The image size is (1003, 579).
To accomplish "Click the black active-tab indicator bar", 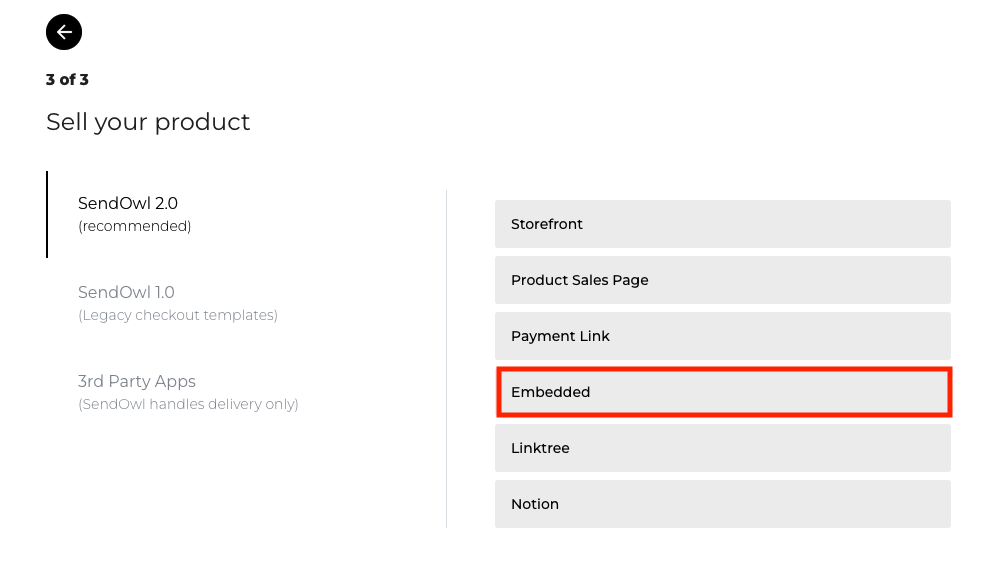I will 47,214.
